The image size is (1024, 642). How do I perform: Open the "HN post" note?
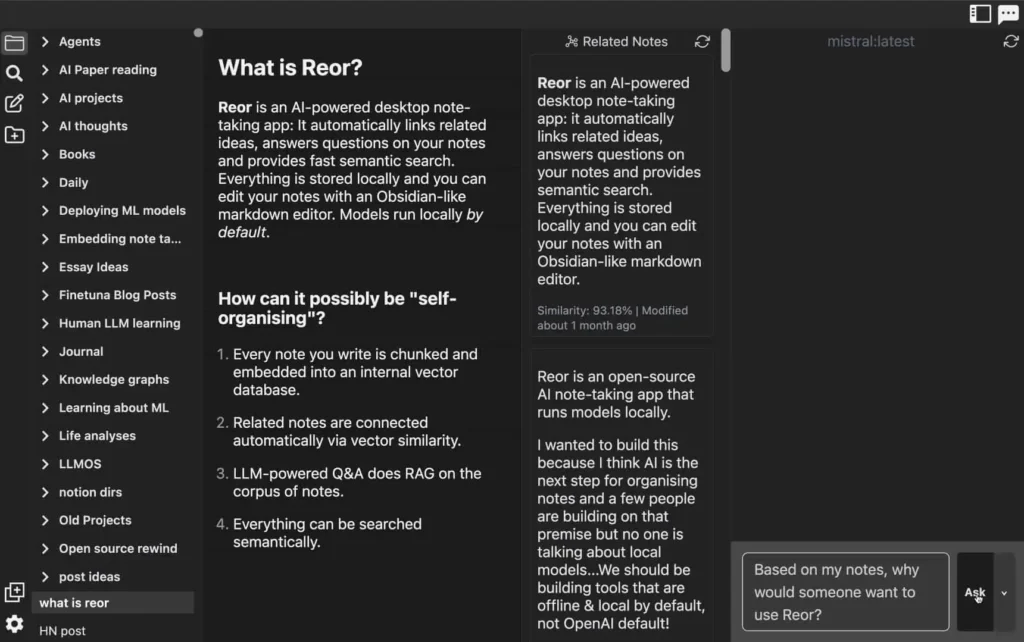[x=62, y=631]
